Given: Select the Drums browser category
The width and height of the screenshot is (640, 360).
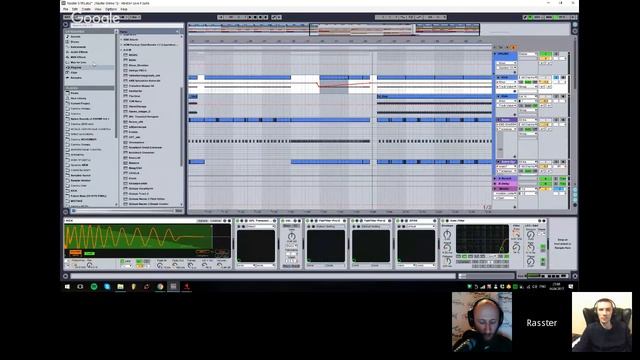Looking at the screenshot, I should pos(76,42).
